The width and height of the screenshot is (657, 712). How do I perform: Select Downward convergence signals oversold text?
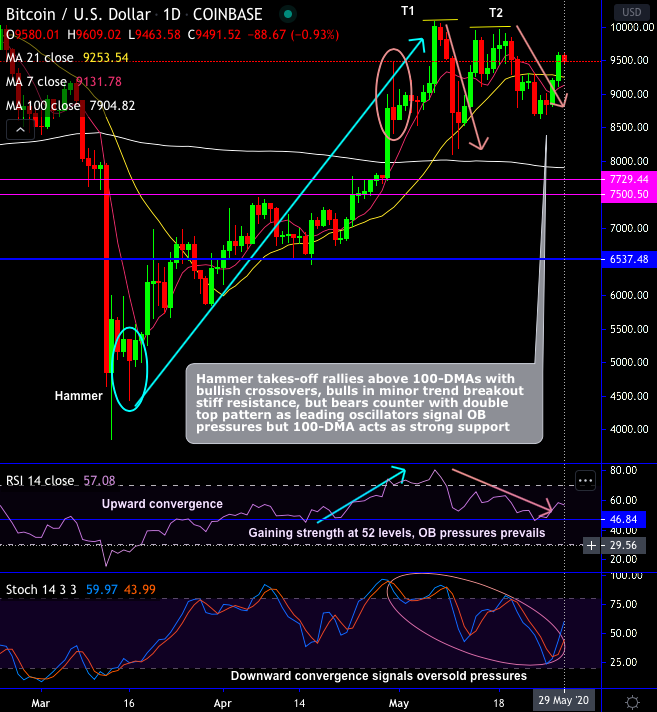click(x=379, y=676)
